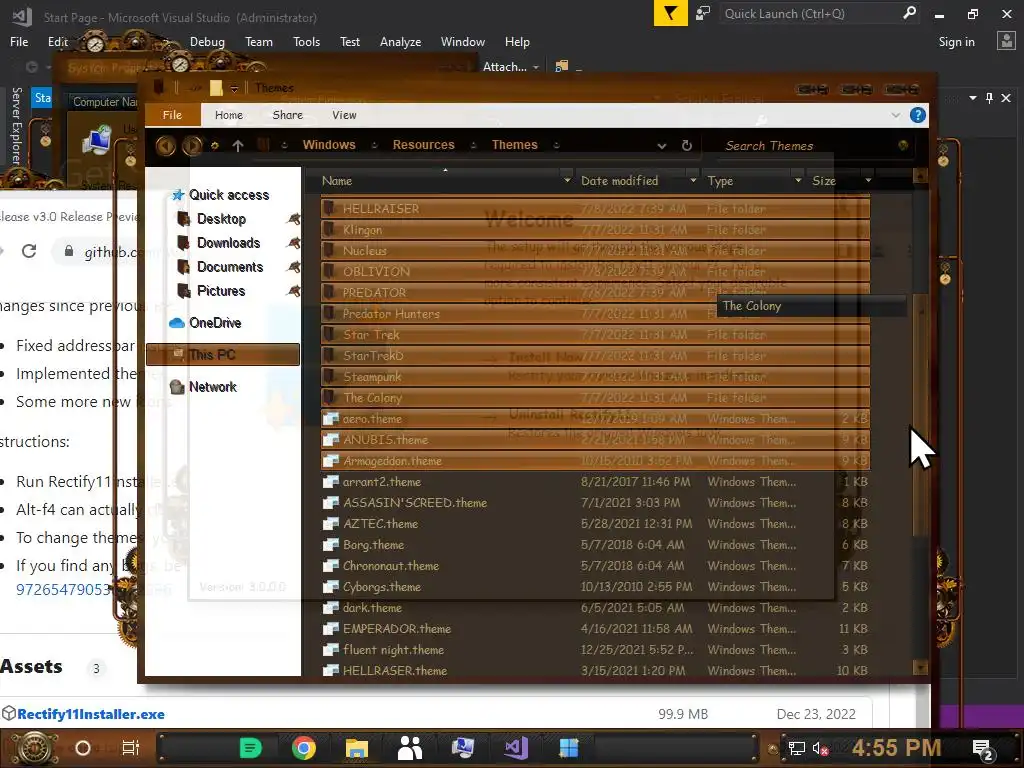This screenshot has width=1024, height=768.
Task: Open Date modified column filter dropdown
Action: [x=693, y=180]
